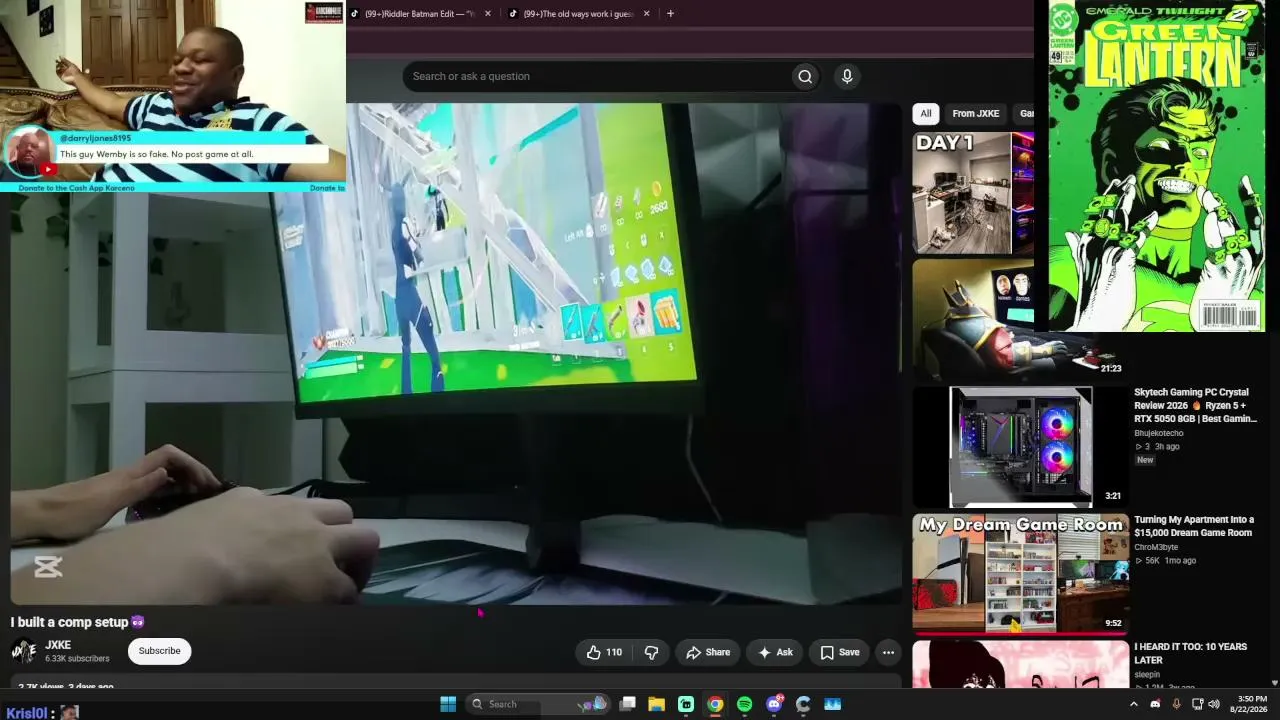Start voice search with the microphone icon
The image size is (1280, 720).
click(x=847, y=77)
